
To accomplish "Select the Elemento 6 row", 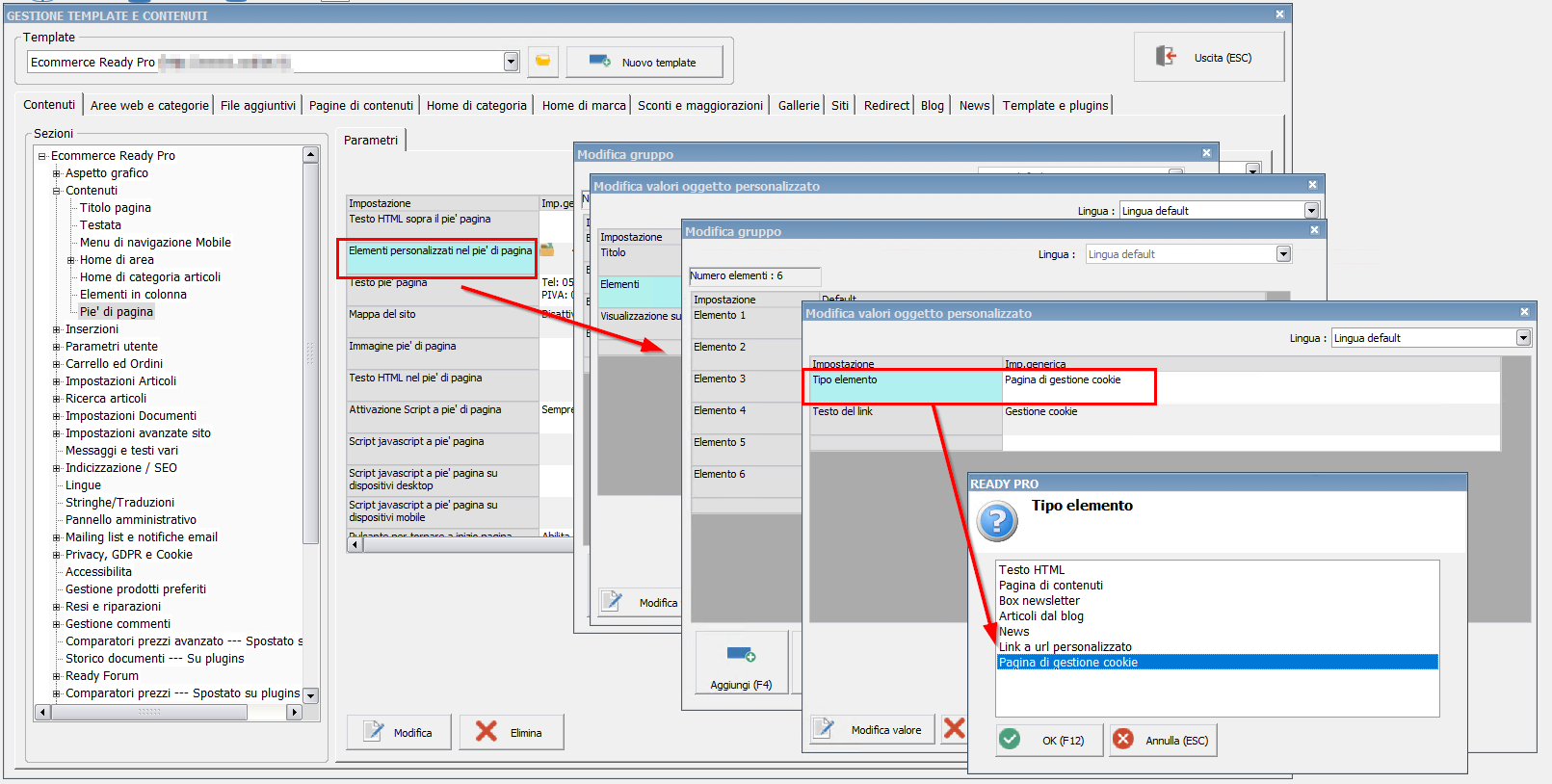I will (x=747, y=482).
